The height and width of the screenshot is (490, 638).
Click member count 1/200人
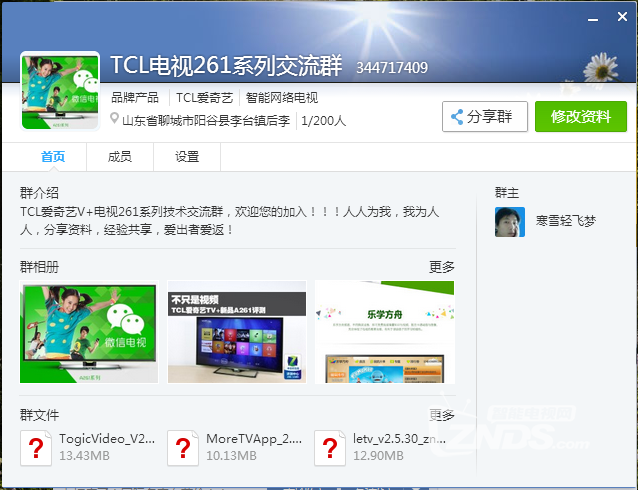[323, 120]
